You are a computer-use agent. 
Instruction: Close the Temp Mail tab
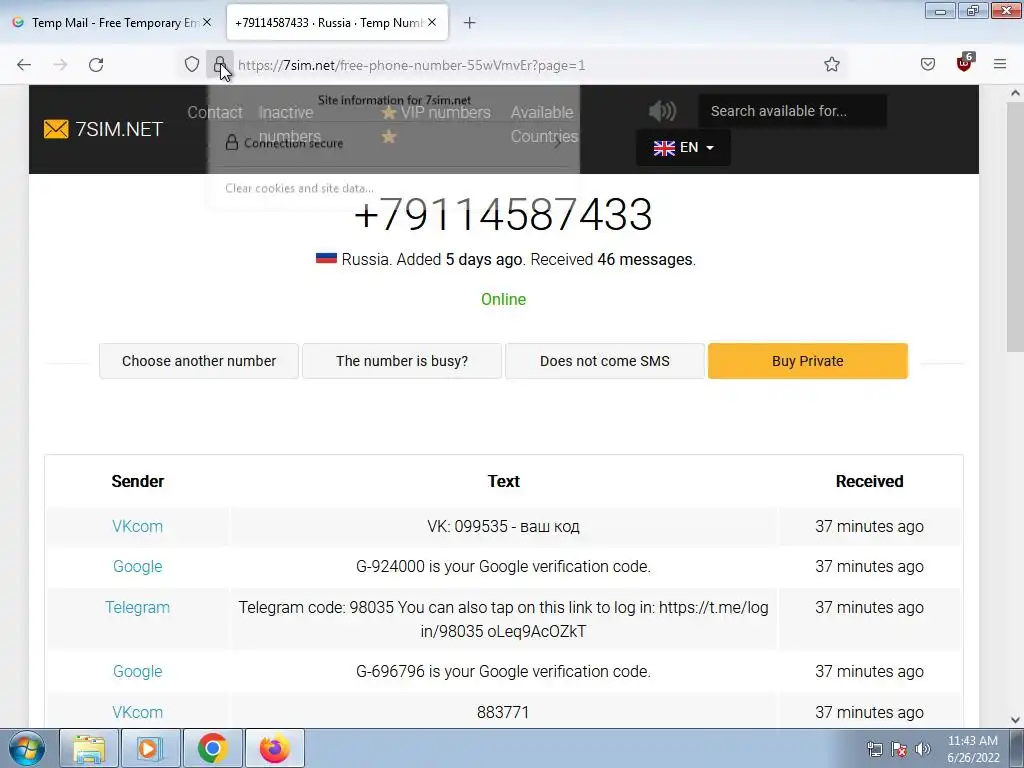(x=207, y=22)
